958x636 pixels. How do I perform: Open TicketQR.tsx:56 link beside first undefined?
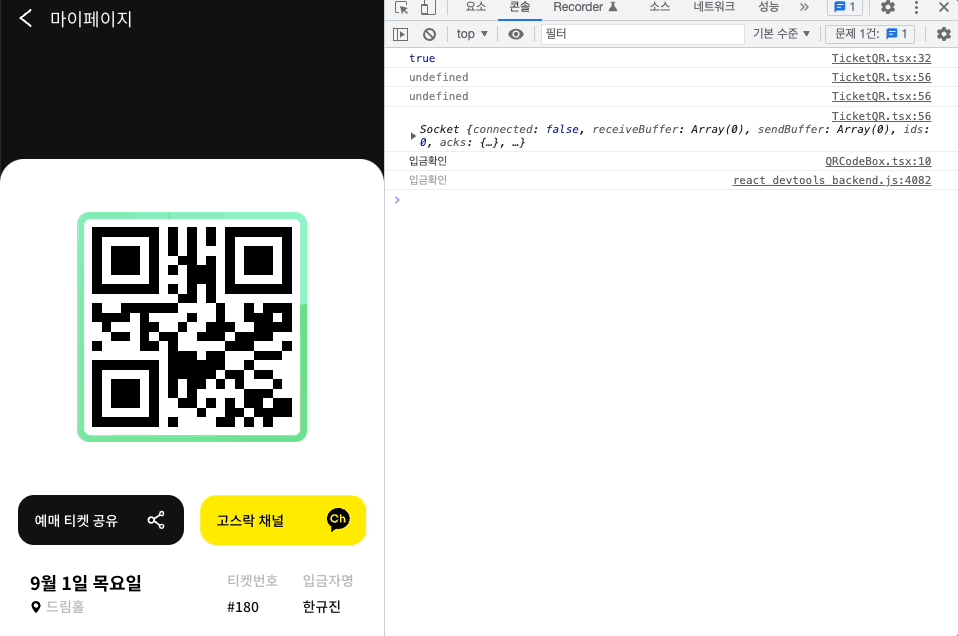[x=881, y=77]
